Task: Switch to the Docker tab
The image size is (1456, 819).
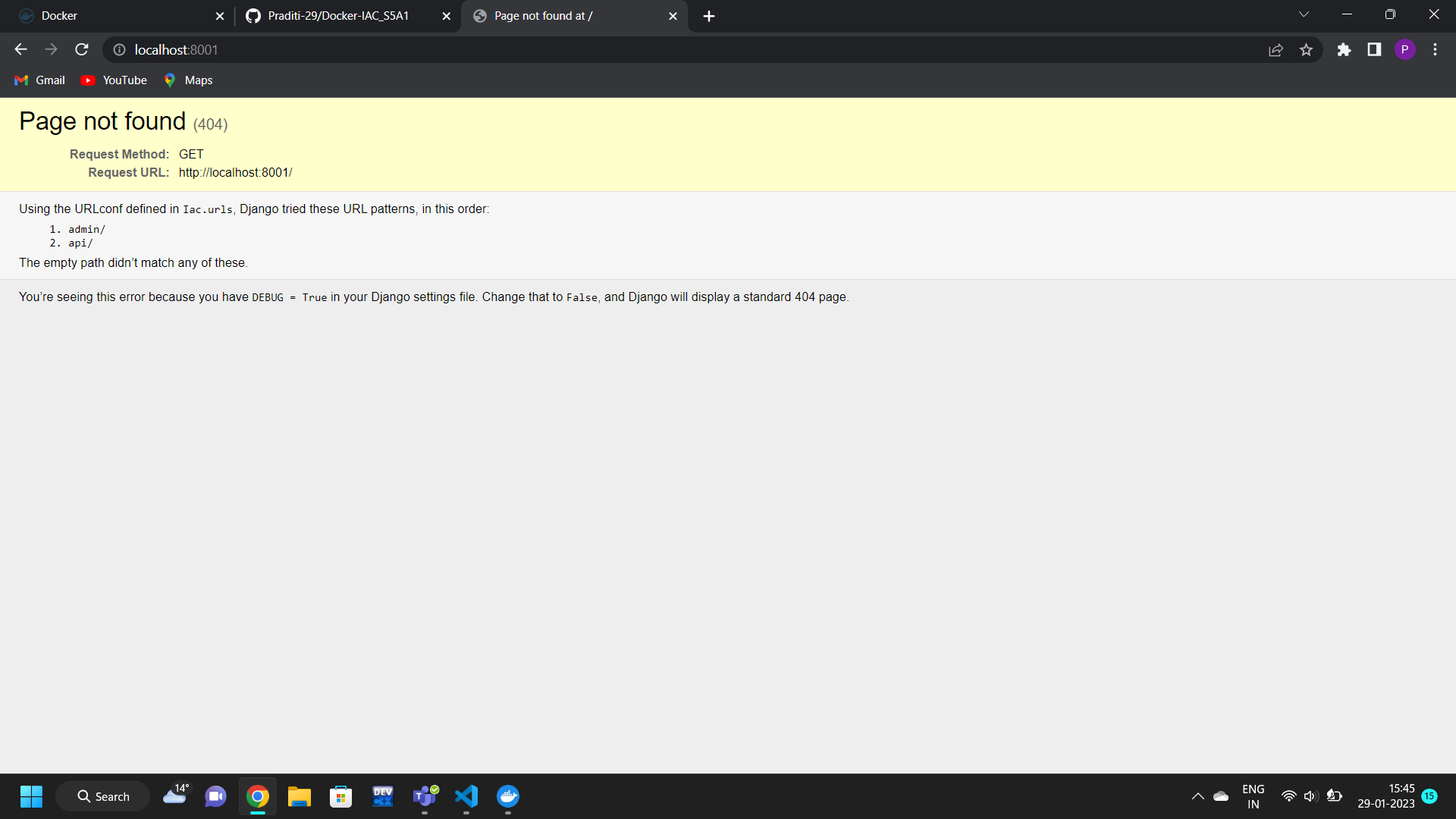Action: tap(114, 16)
